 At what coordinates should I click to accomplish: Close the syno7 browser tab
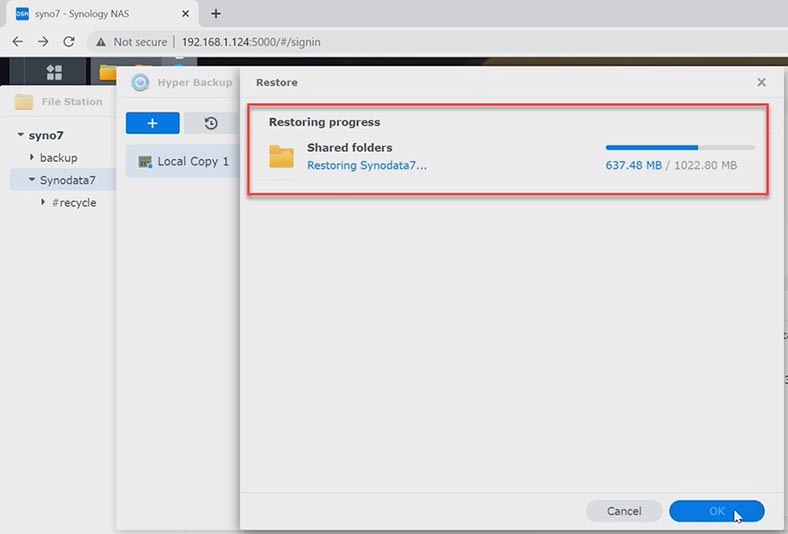(x=185, y=14)
